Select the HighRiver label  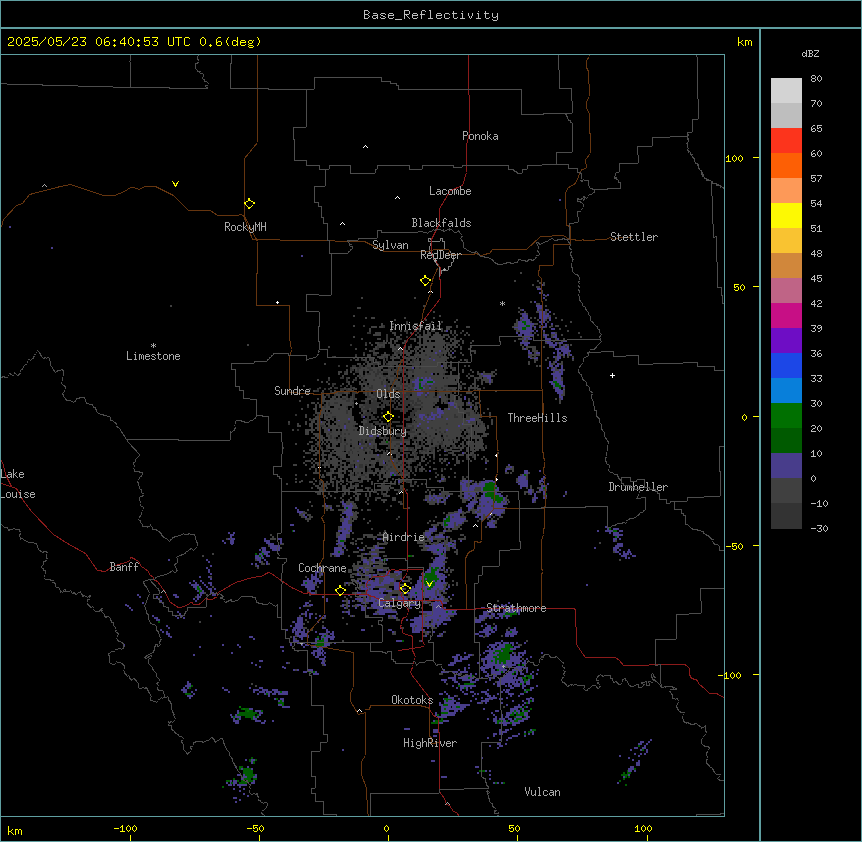click(430, 743)
